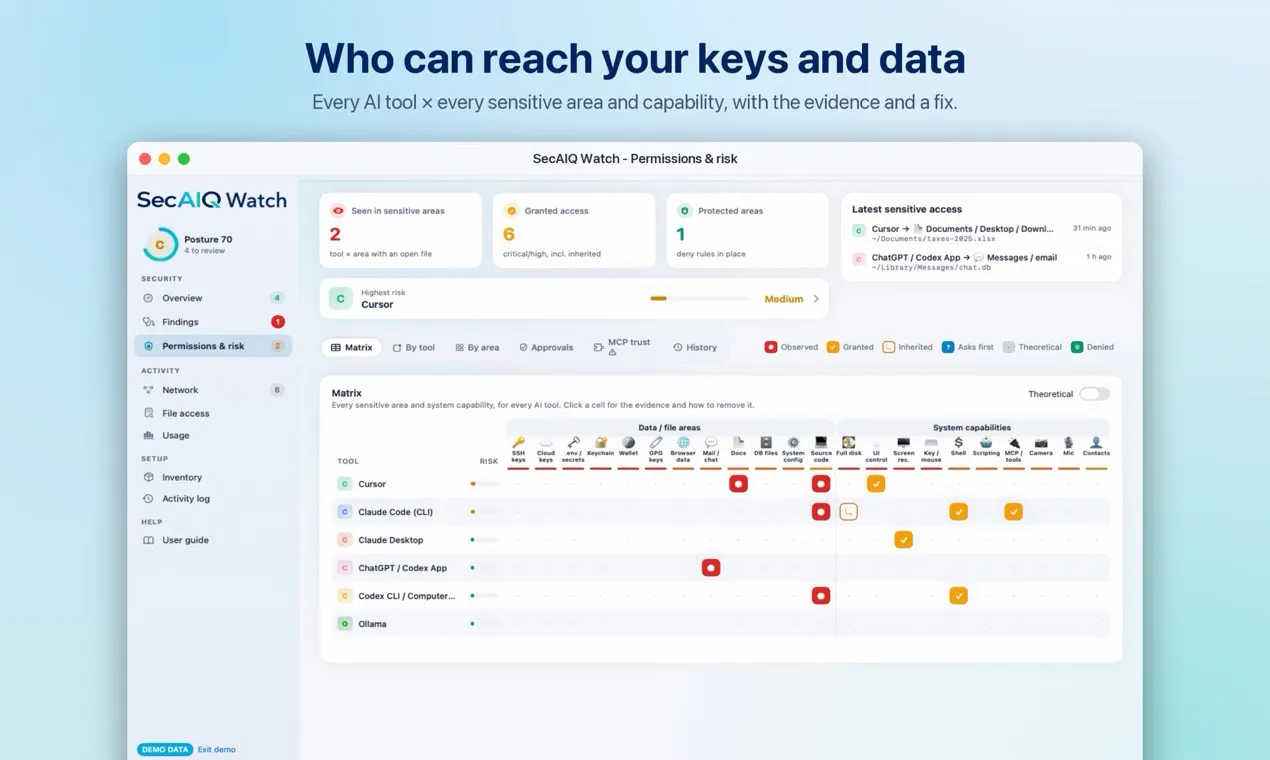Click Codex CLI's granted Shell cell

pos(958,596)
